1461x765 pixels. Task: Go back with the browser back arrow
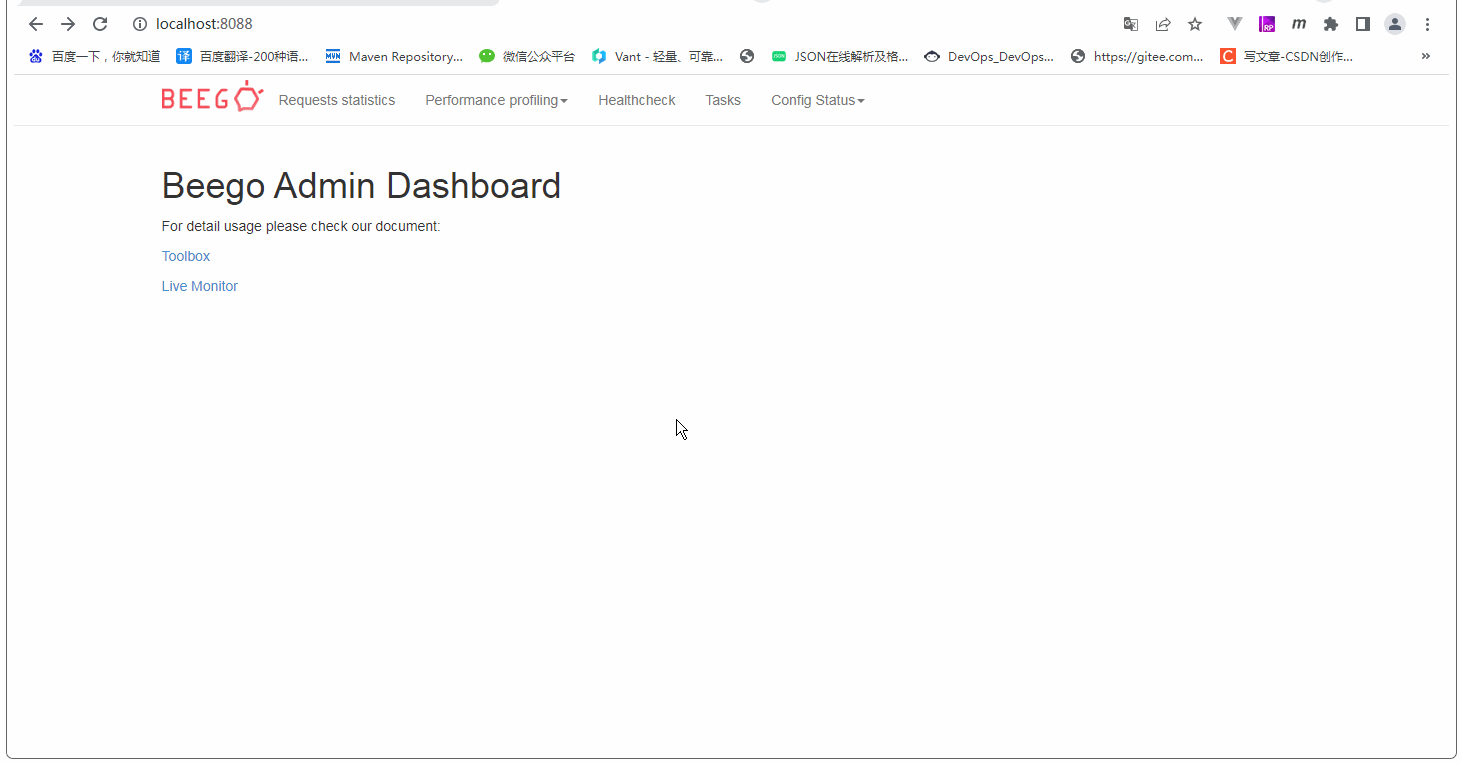tap(36, 24)
